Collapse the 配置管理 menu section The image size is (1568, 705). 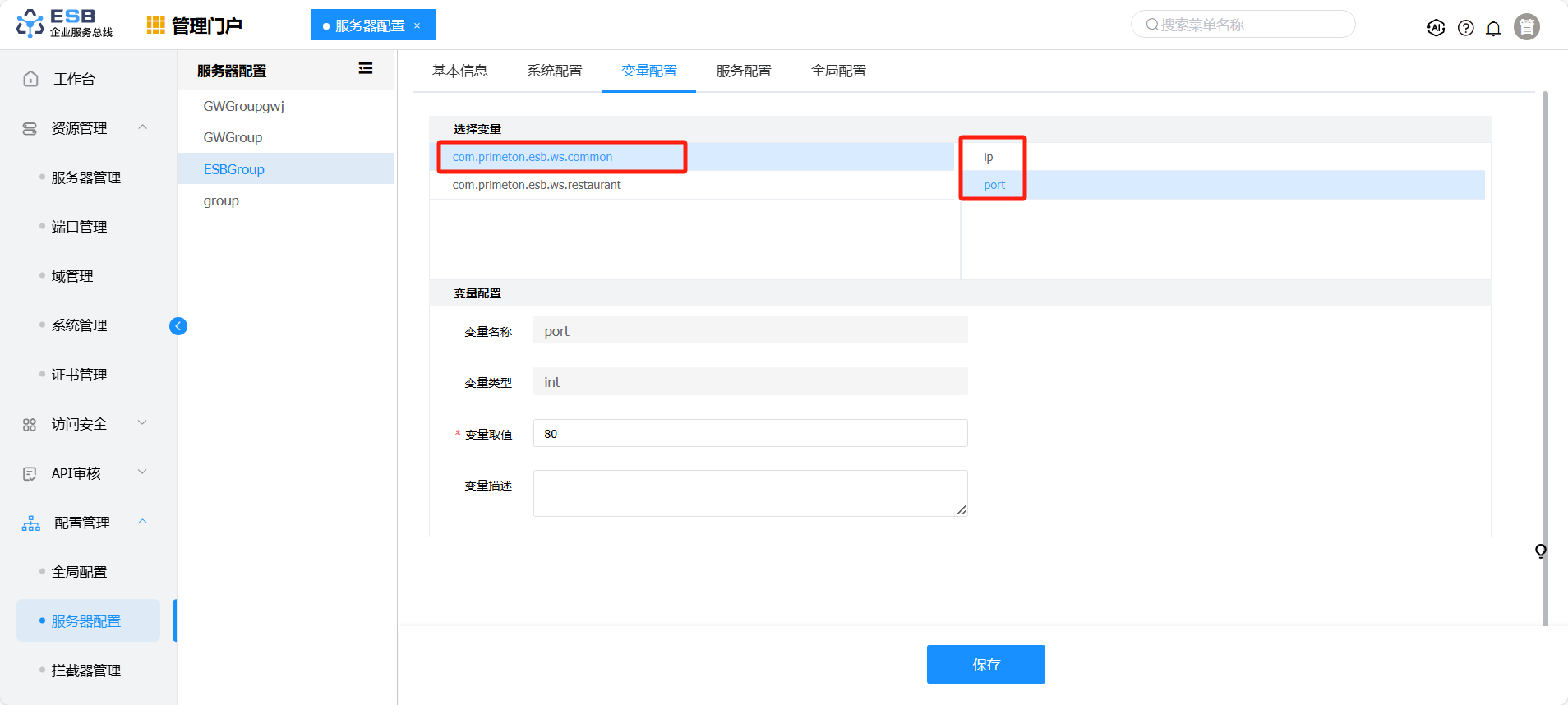pyautogui.click(x=142, y=522)
